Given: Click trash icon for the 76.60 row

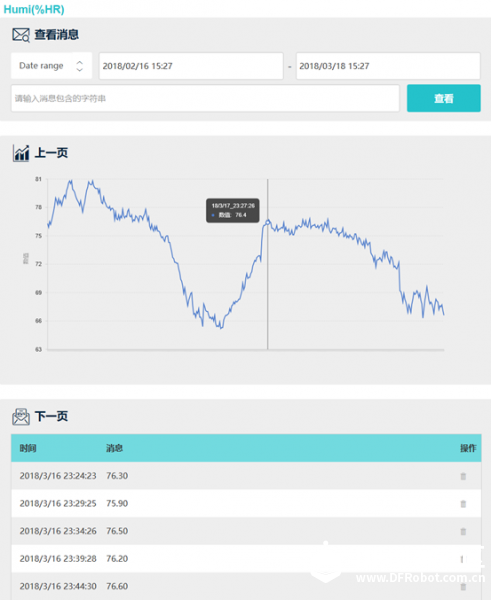Looking at the screenshot, I should [463, 586].
